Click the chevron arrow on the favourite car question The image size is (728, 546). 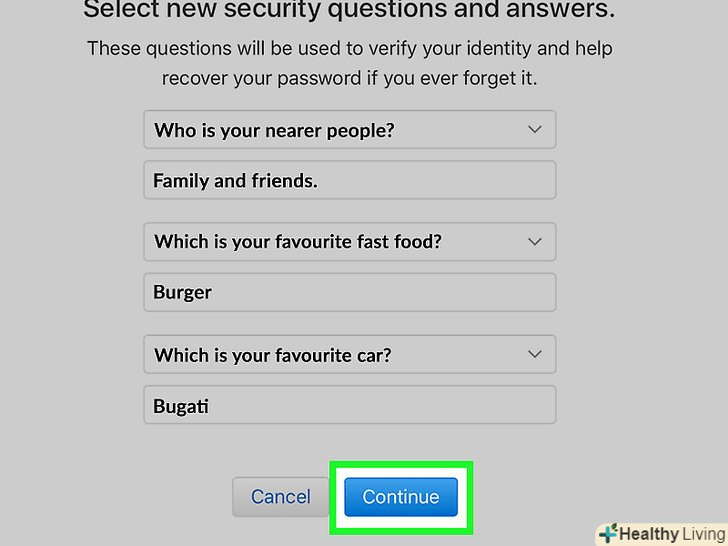coord(534,354)
